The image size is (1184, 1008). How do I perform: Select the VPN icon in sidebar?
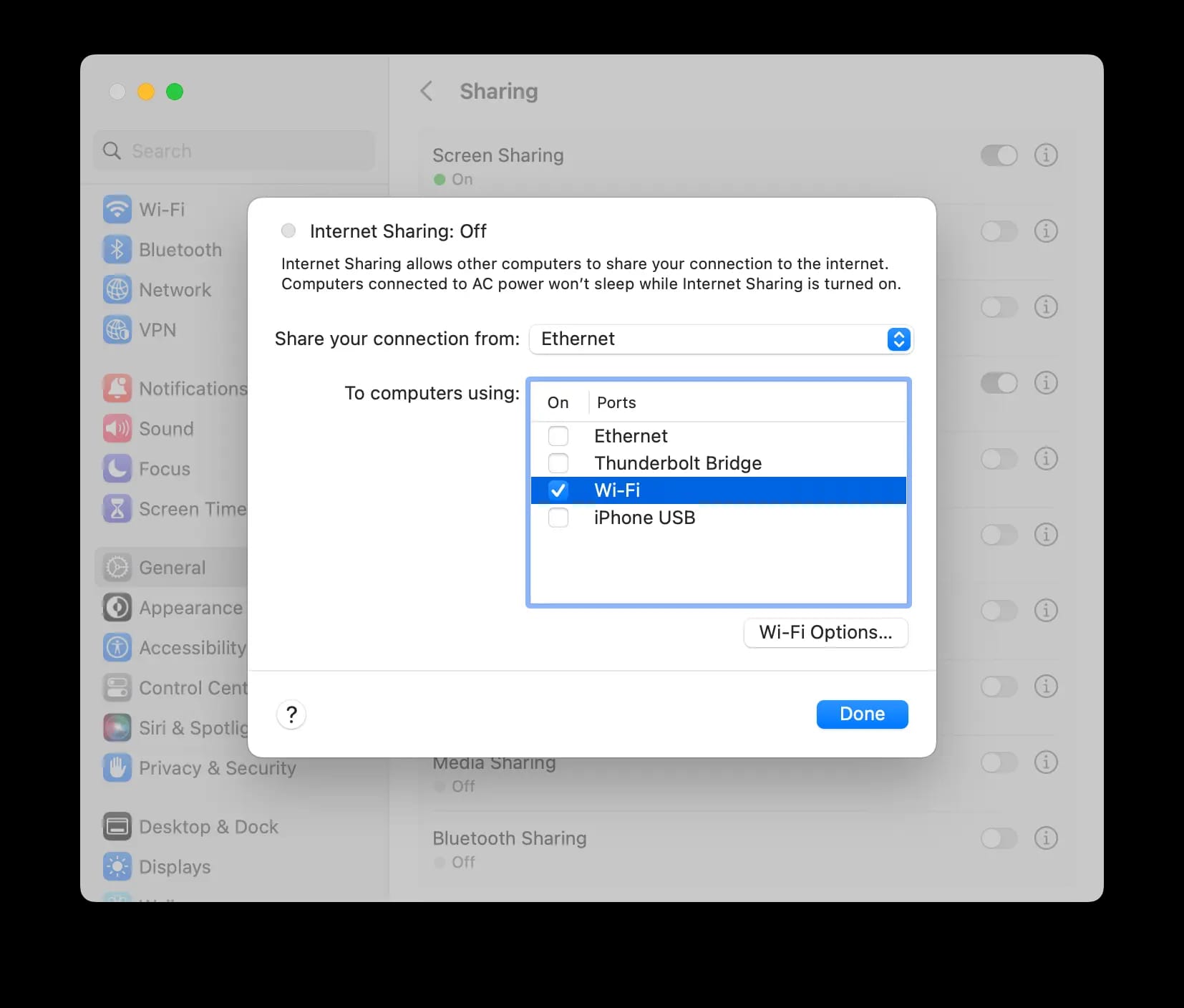tap(117, 330)
